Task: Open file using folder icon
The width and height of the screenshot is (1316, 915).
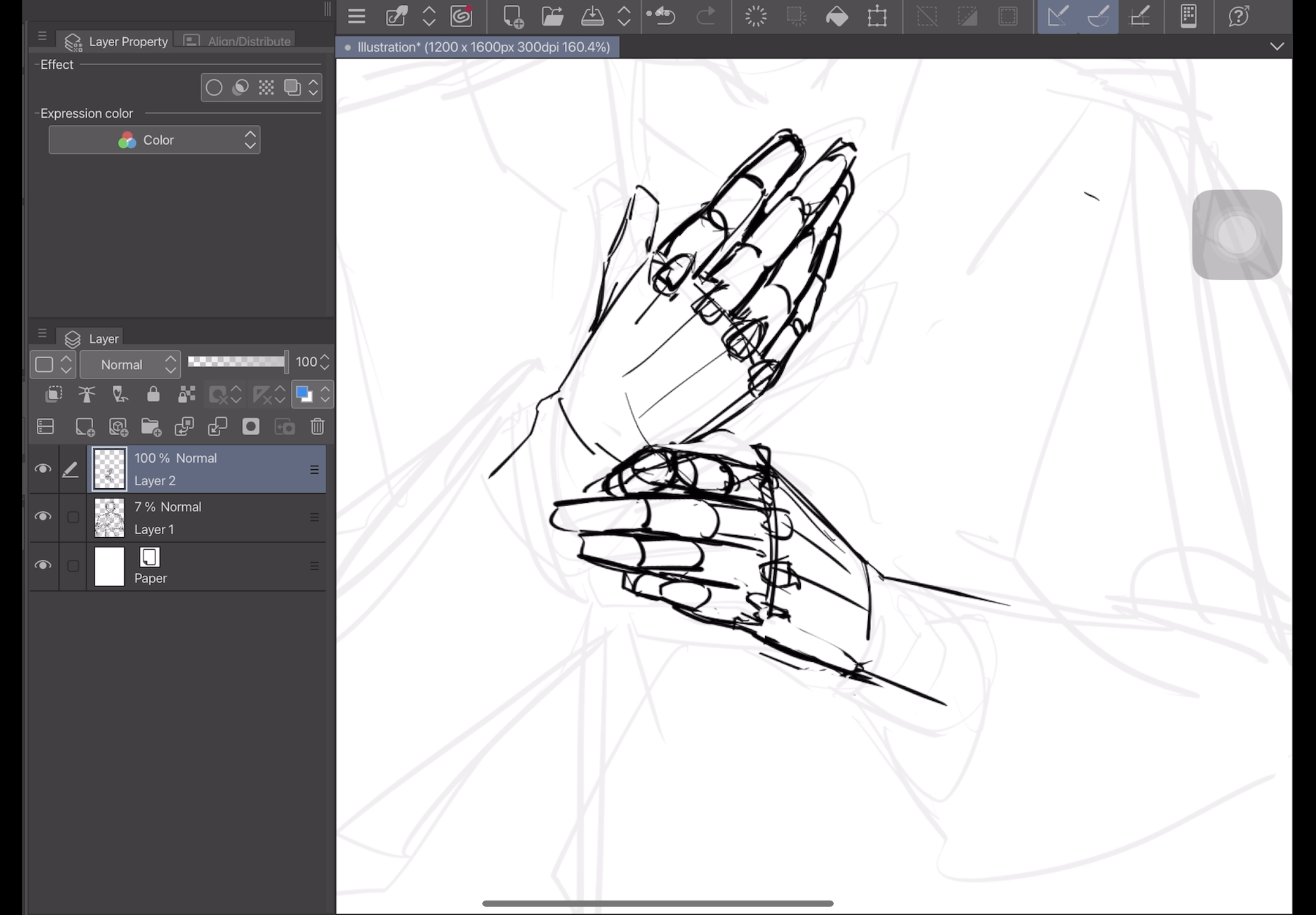Action: click(552, 16)
